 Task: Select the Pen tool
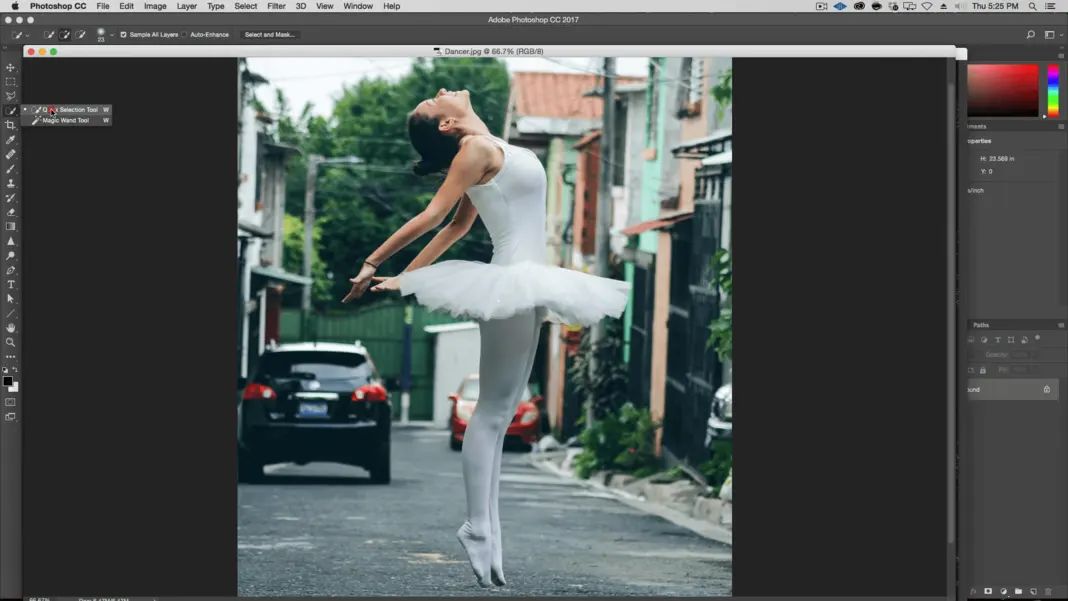click(x=10, y=270)
